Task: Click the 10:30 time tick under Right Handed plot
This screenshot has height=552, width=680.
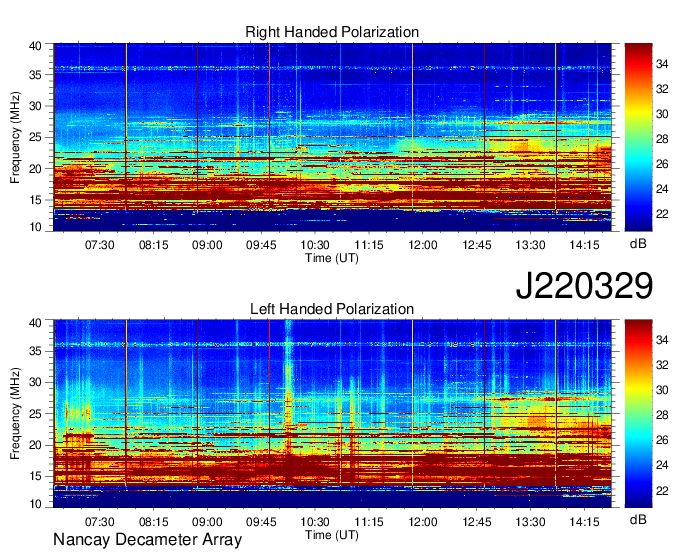Action: (315, 245)
